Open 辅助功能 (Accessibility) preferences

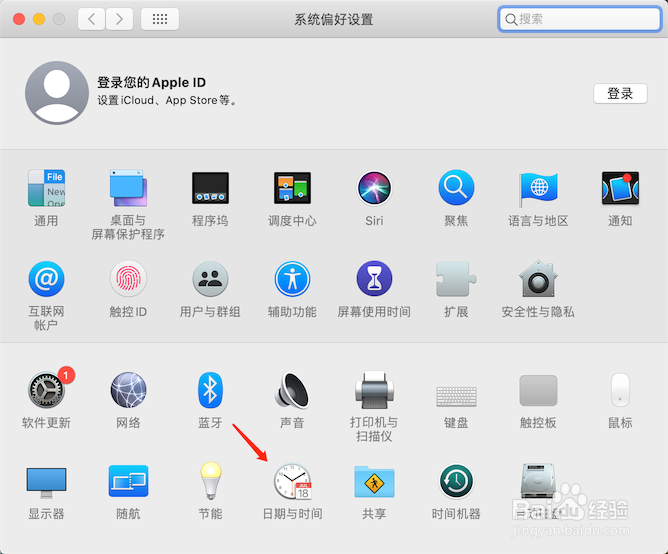[292, 279]
